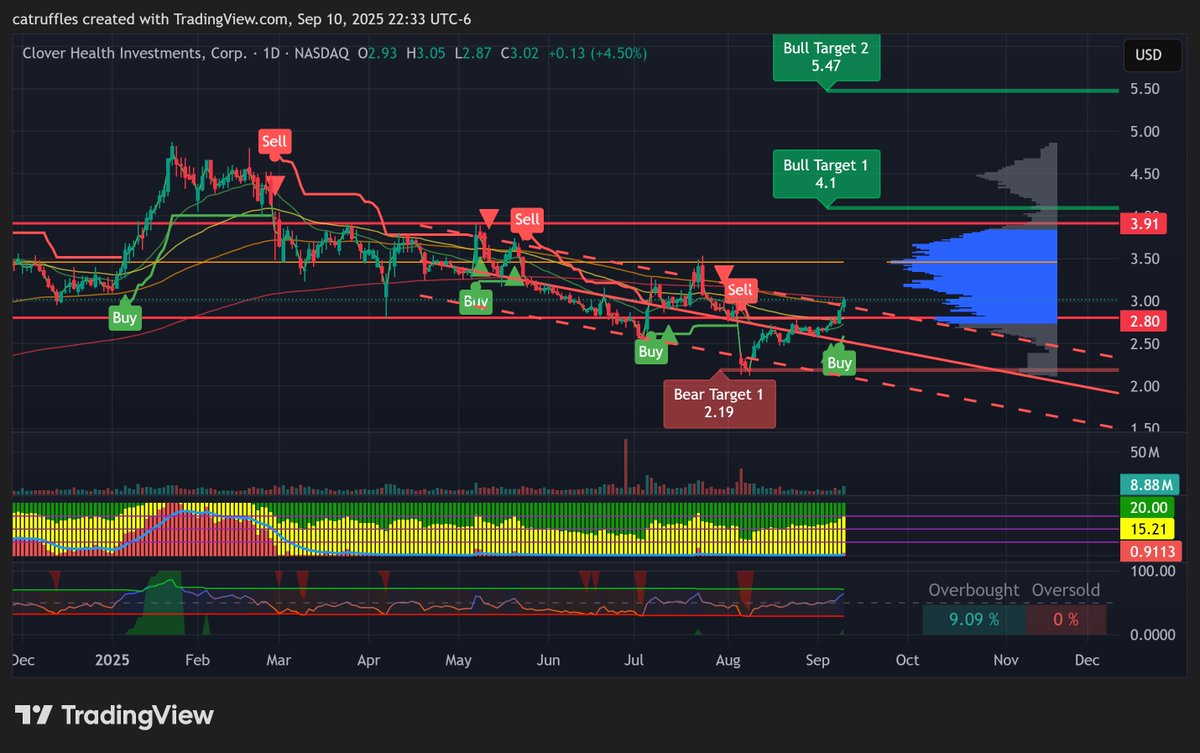Image resolution: width=1200 pixels, height=753 pixels.
Task: Click the TradingView logo
Action: (x=114, y=715)
